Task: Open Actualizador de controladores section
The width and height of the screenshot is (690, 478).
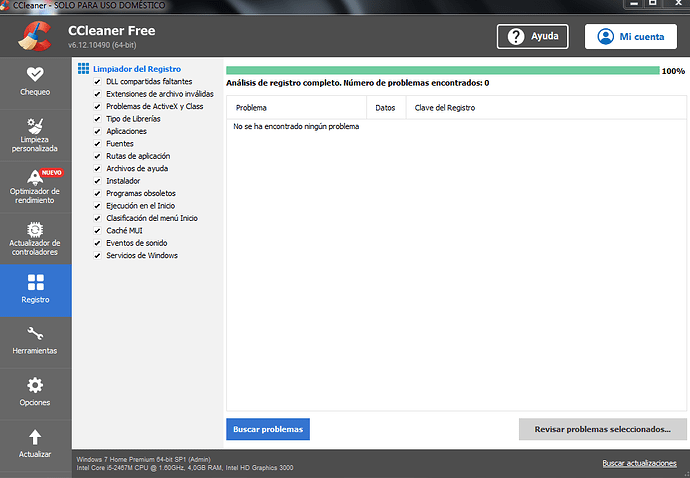Action: point(35,239)
